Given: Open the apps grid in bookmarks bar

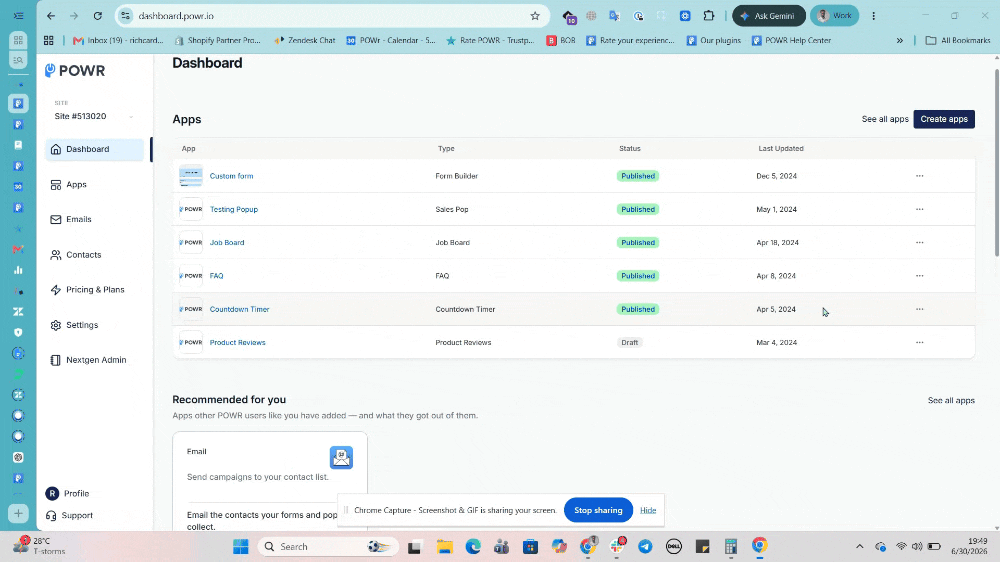Looking at the screenshot, I should pos(48,40).
